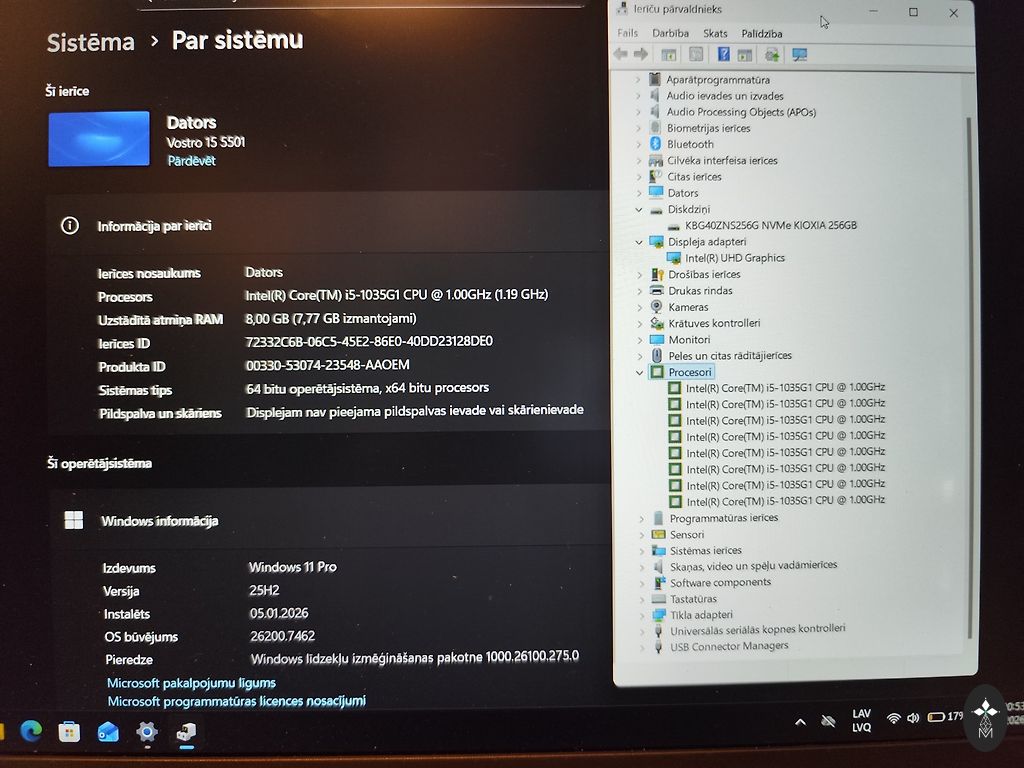This screenshot has width=1024, height=768.
Task: Expand the Tīkla adapteri category
Action: (x=641, y=615)
